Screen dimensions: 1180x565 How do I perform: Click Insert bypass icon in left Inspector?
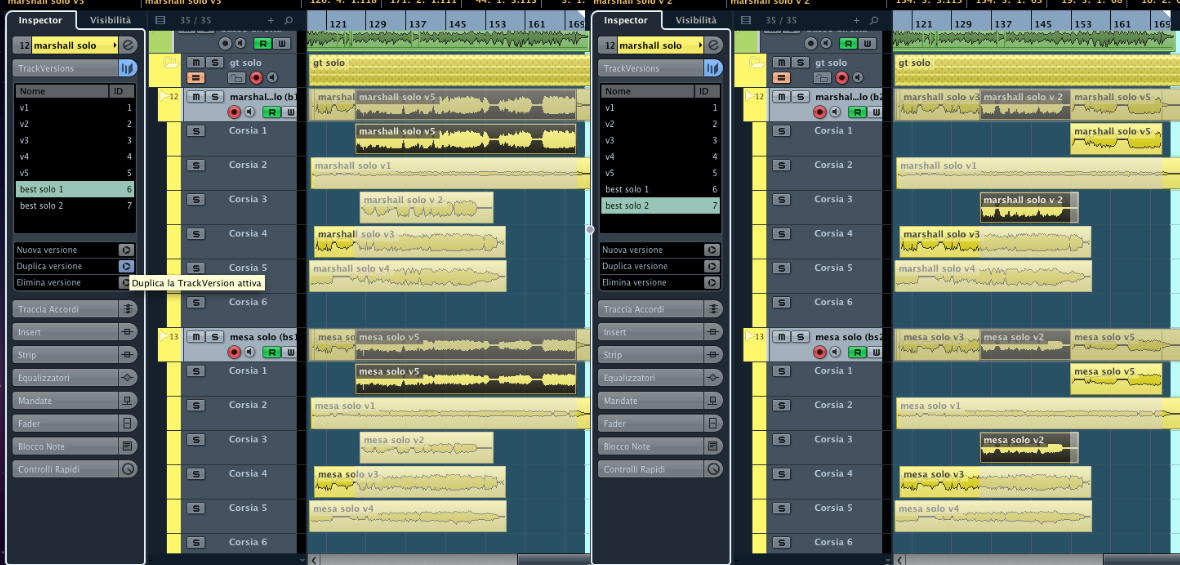[128, 332]
